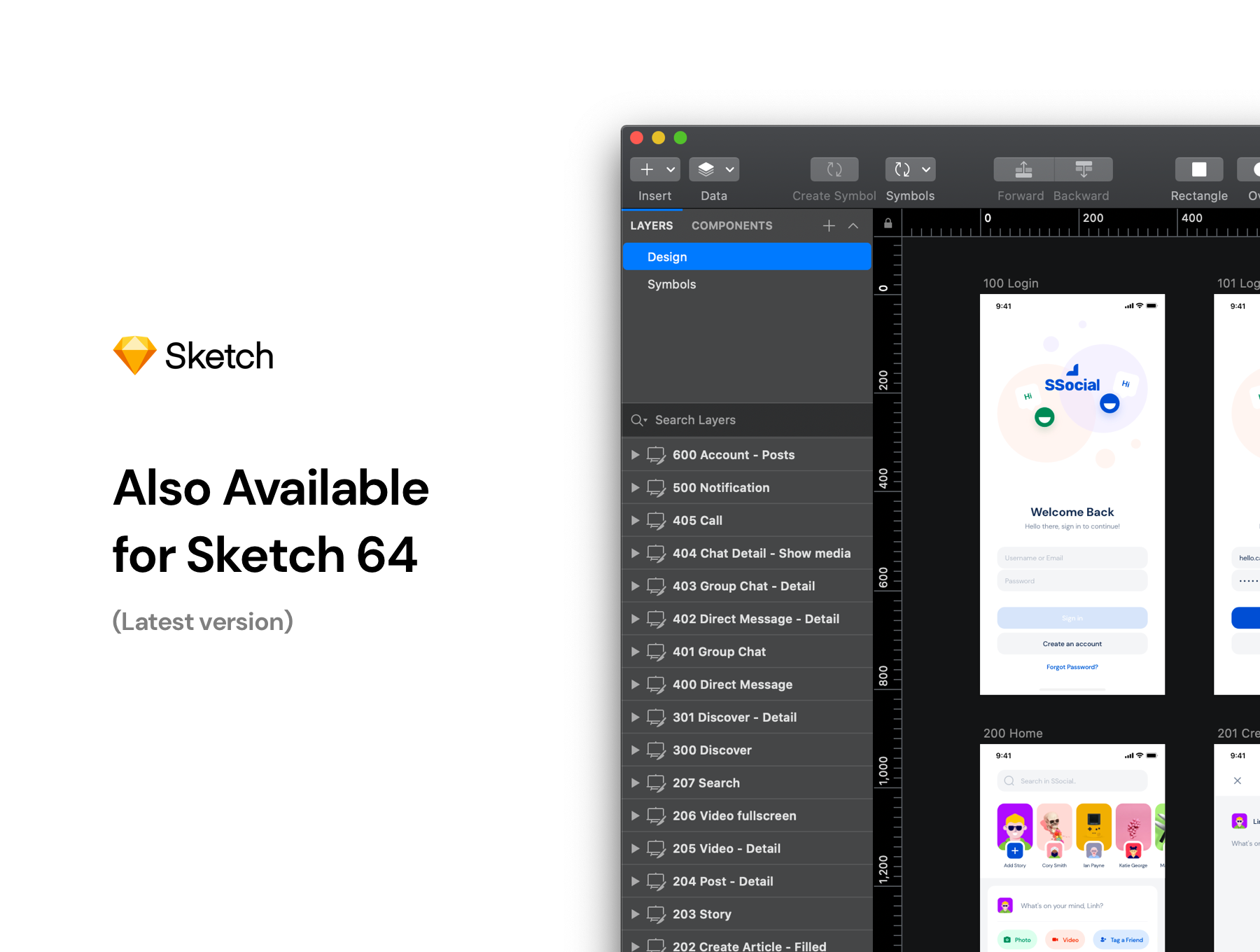Add a new page with plus icon
Viewport: 1260px width, 952px height.
point(829,225)
